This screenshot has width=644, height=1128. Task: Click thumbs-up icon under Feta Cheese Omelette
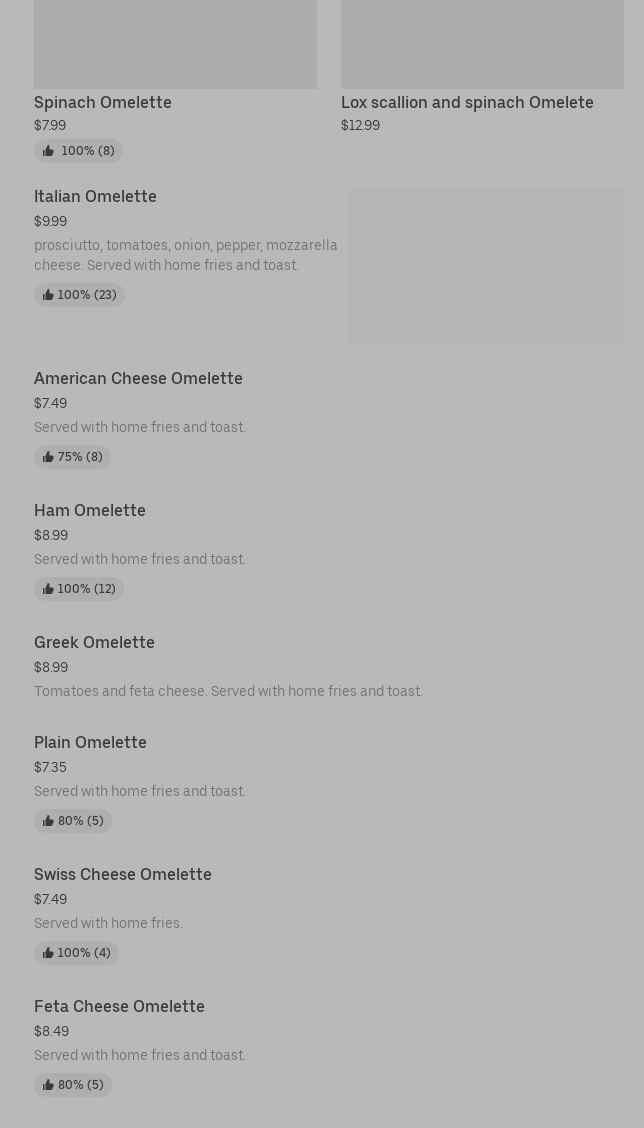tap(48, 1085)
